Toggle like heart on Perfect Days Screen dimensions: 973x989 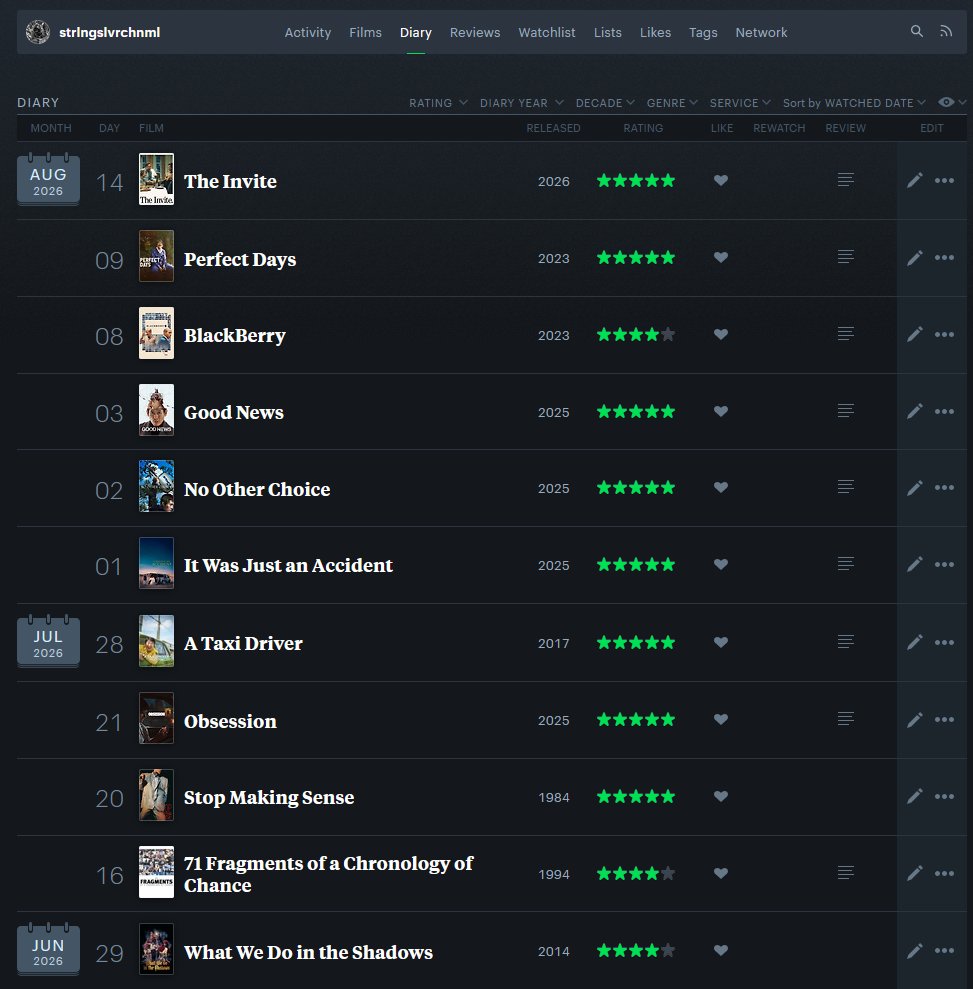coord(721,257)
